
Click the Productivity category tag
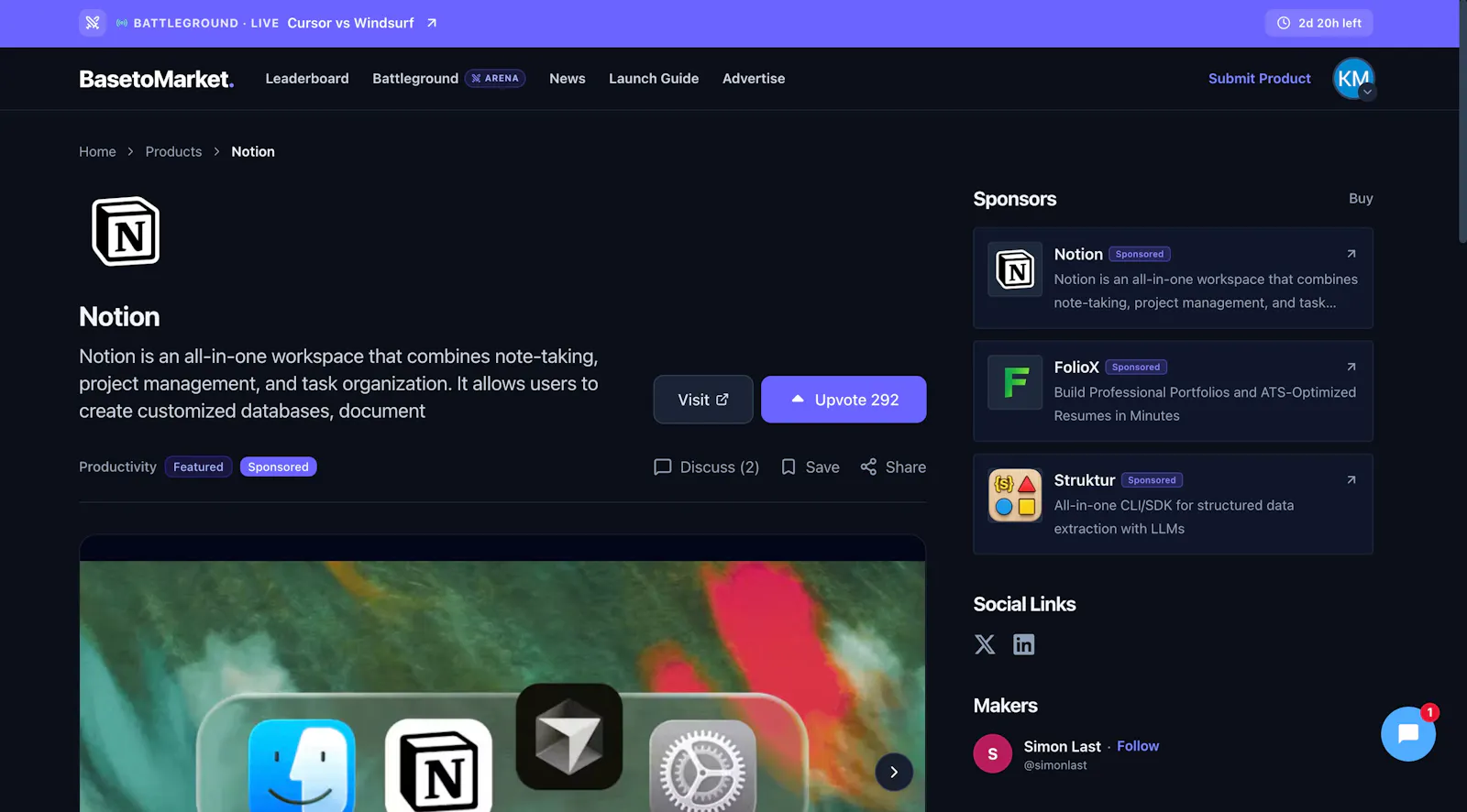click(117, 466)
